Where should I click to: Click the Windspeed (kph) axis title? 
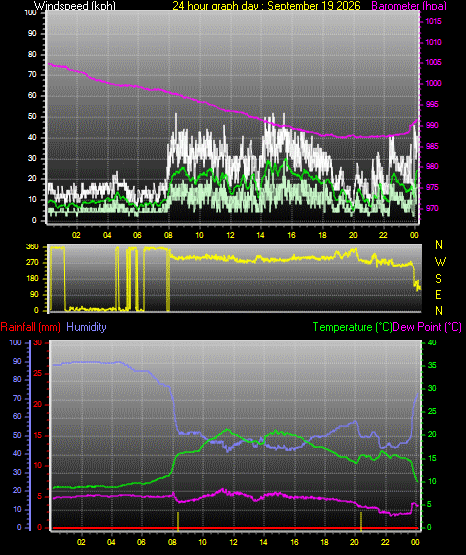[x=75, y=6]
